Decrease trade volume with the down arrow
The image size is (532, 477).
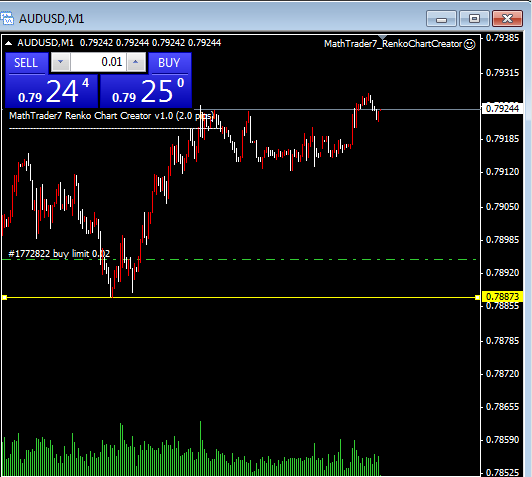(x=61, y=62)
